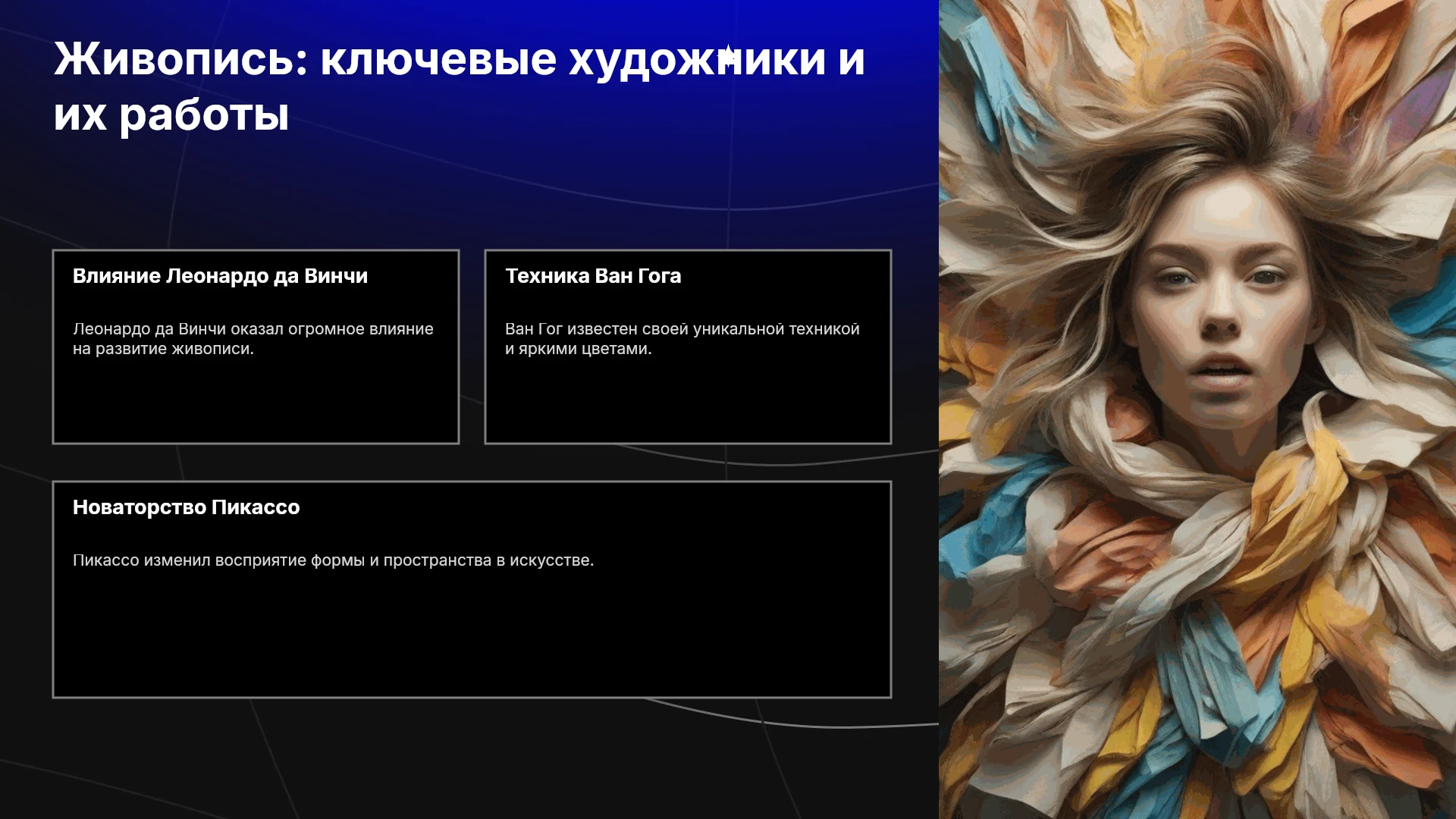Click empty area of Ван Гог card
The width and height of the screenshot is (1456, 819).
[x=688, y=402]
